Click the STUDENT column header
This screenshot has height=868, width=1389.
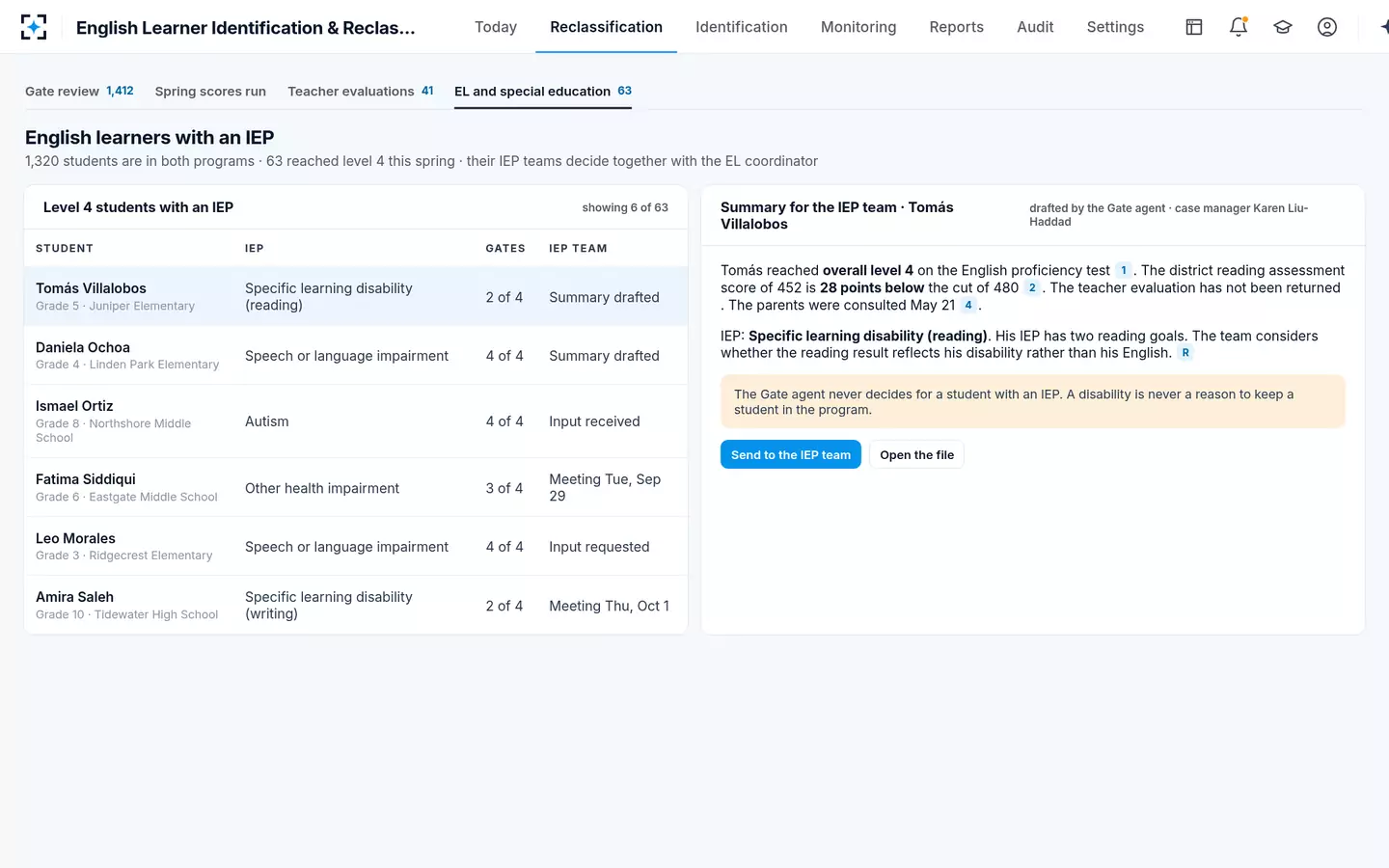coord(65,249)
